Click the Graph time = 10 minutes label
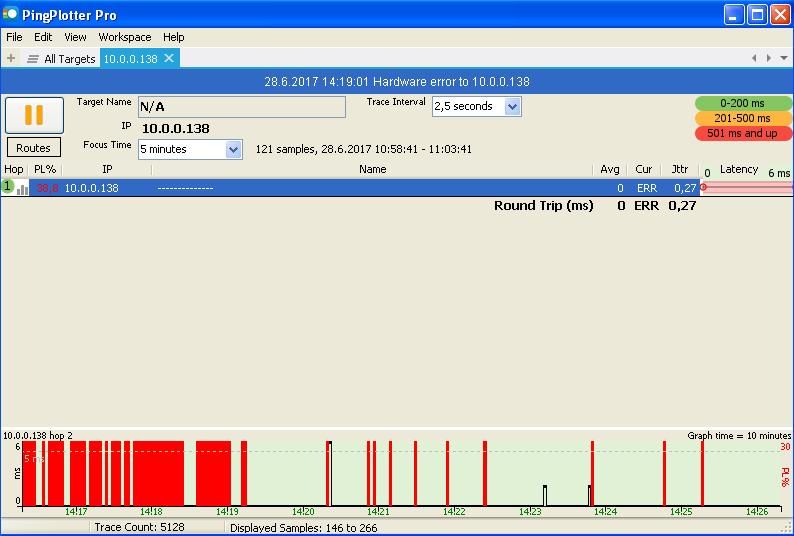Screen dimensions: 794x536 (739, 436)
